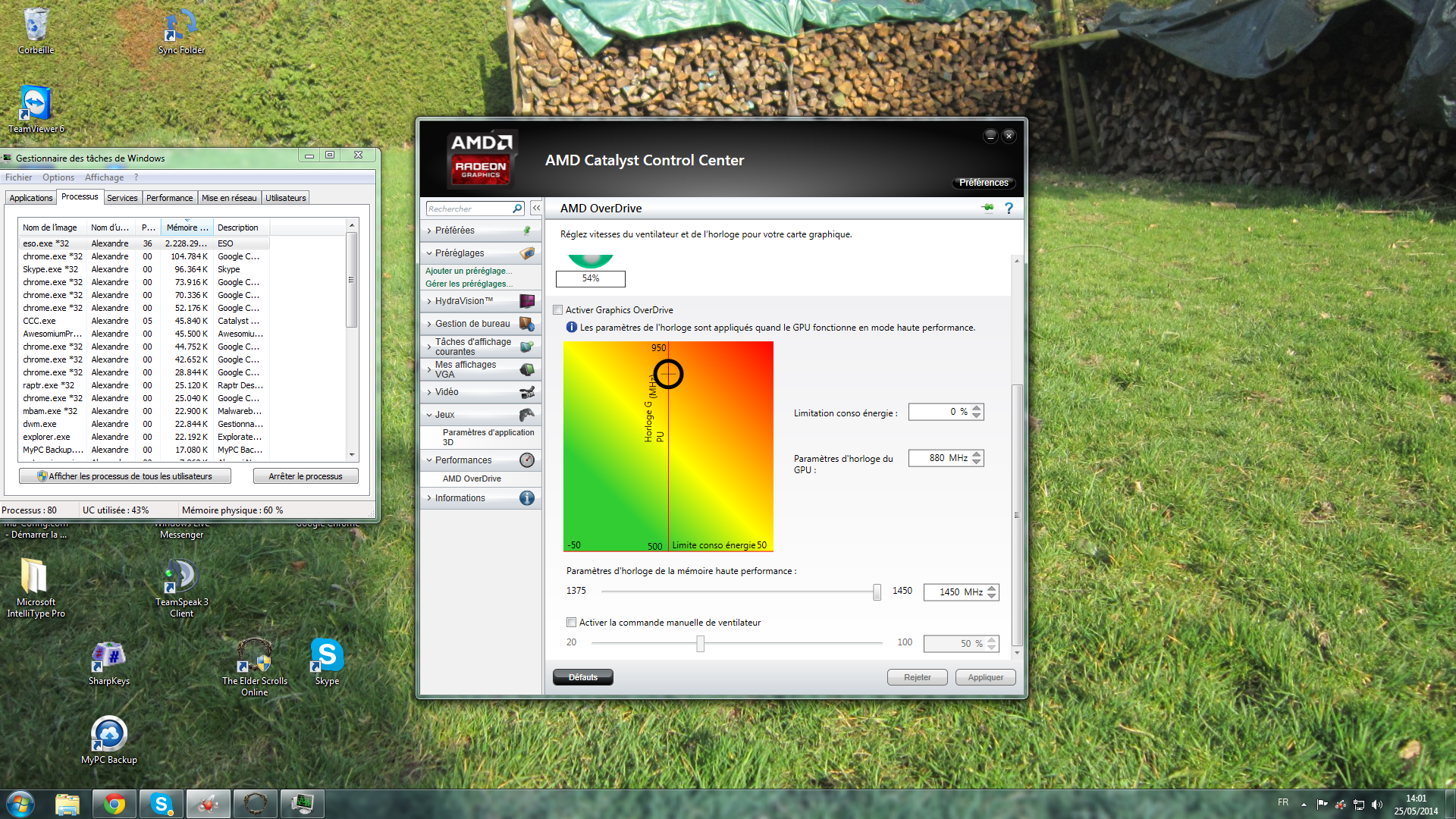Click the Appliquer button
This screenshot has width=1456, height=819.
tap(985, 677)
